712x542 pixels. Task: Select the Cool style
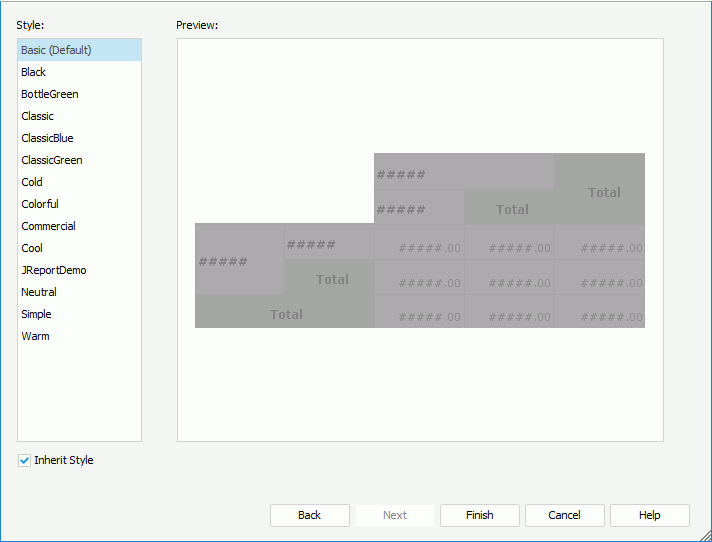coord(32,248)
